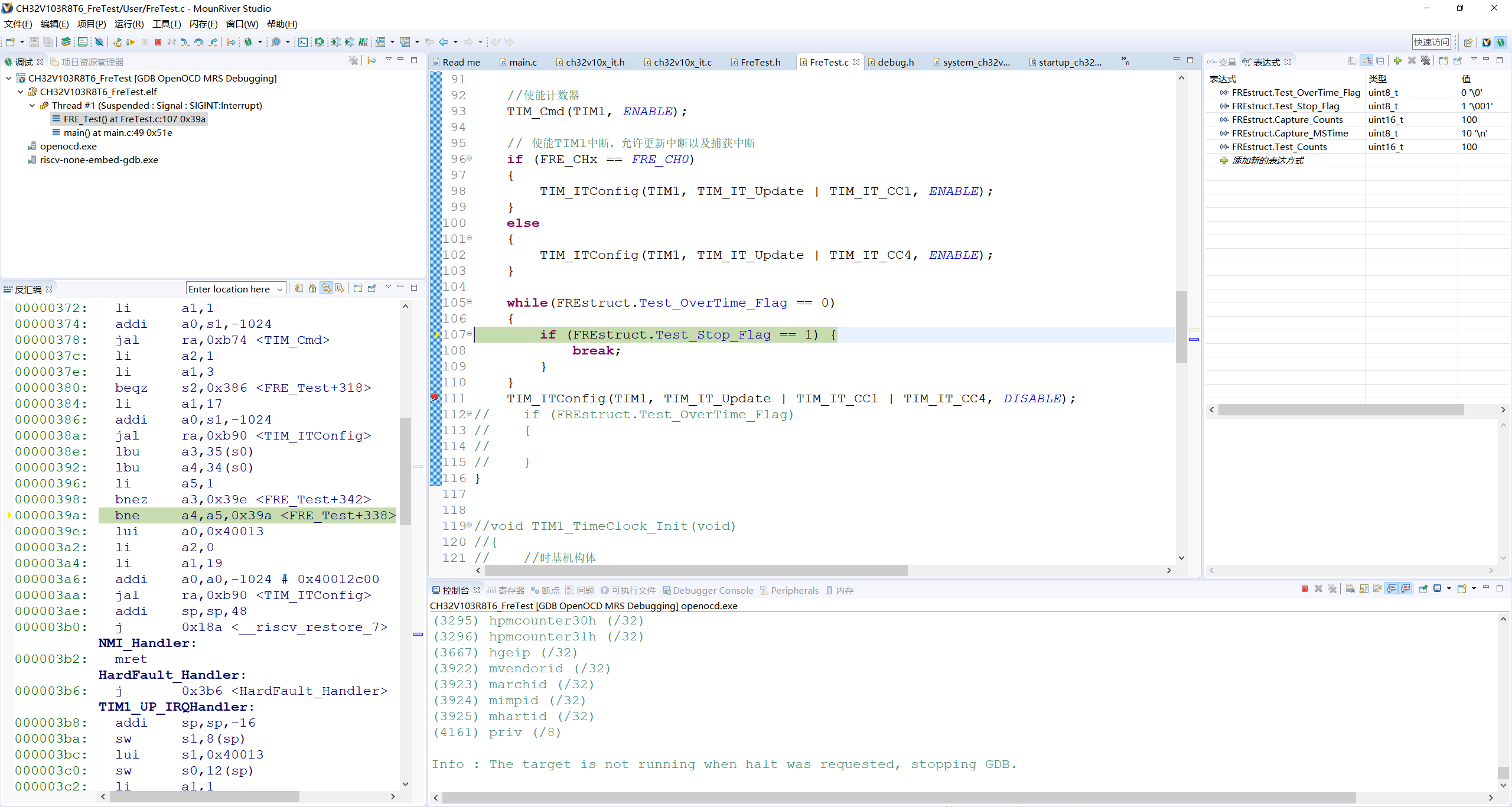Click the red Terminate icon in console toolbar
This screenshot has height=807, width=1512.
click(x=1305, y=588)
